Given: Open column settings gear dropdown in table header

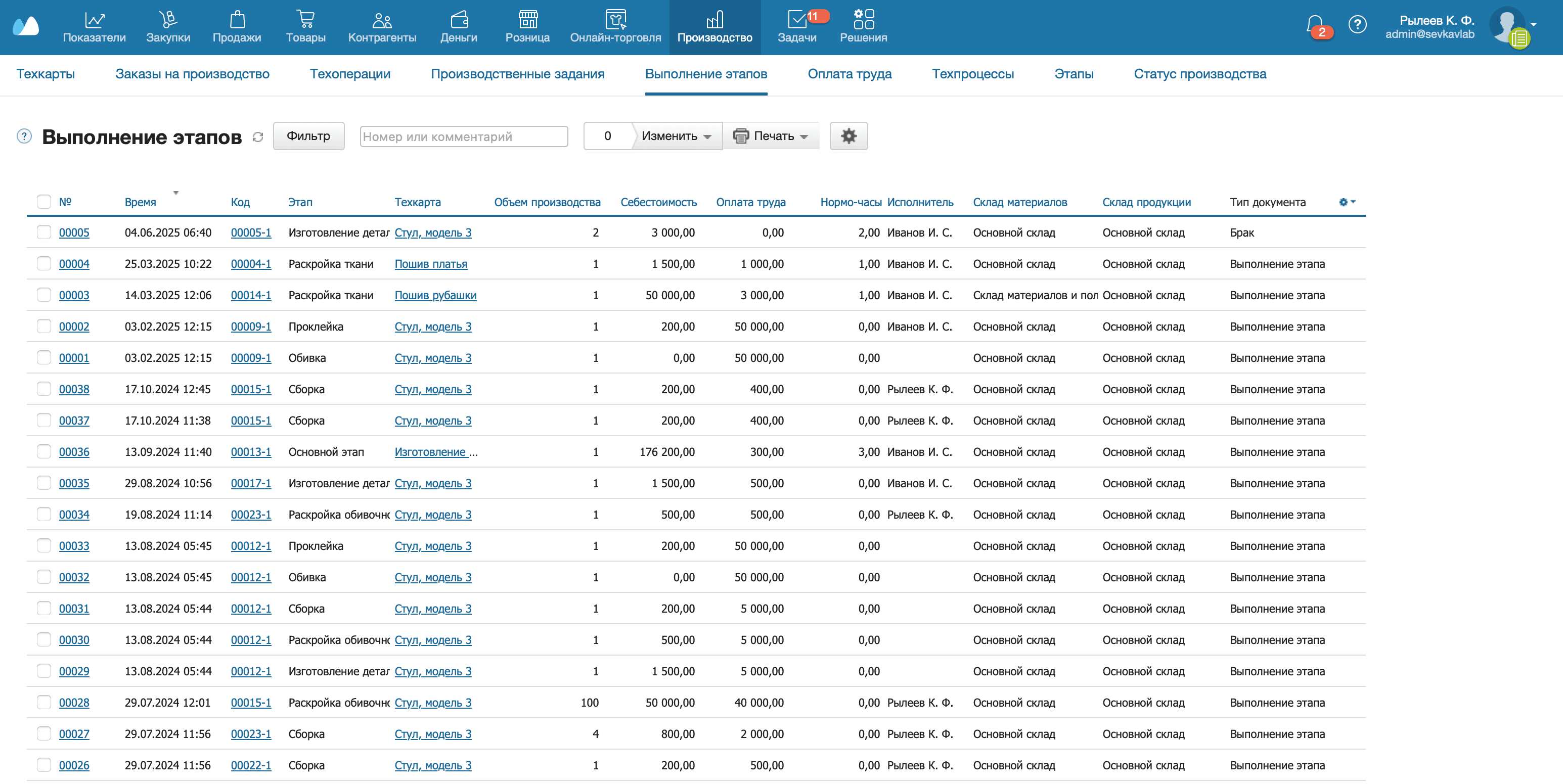Looking at the screenshot, I should pyautogui.click(x=1347, y=202).
